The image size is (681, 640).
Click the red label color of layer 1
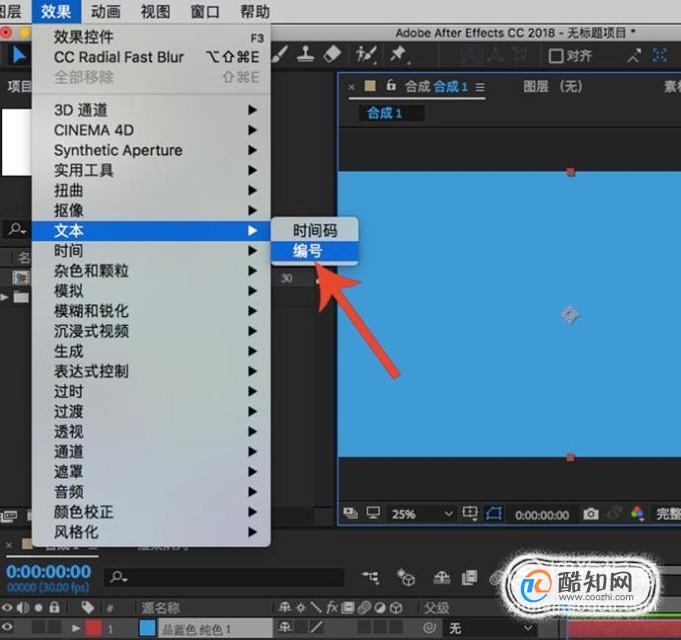point(93,628)
